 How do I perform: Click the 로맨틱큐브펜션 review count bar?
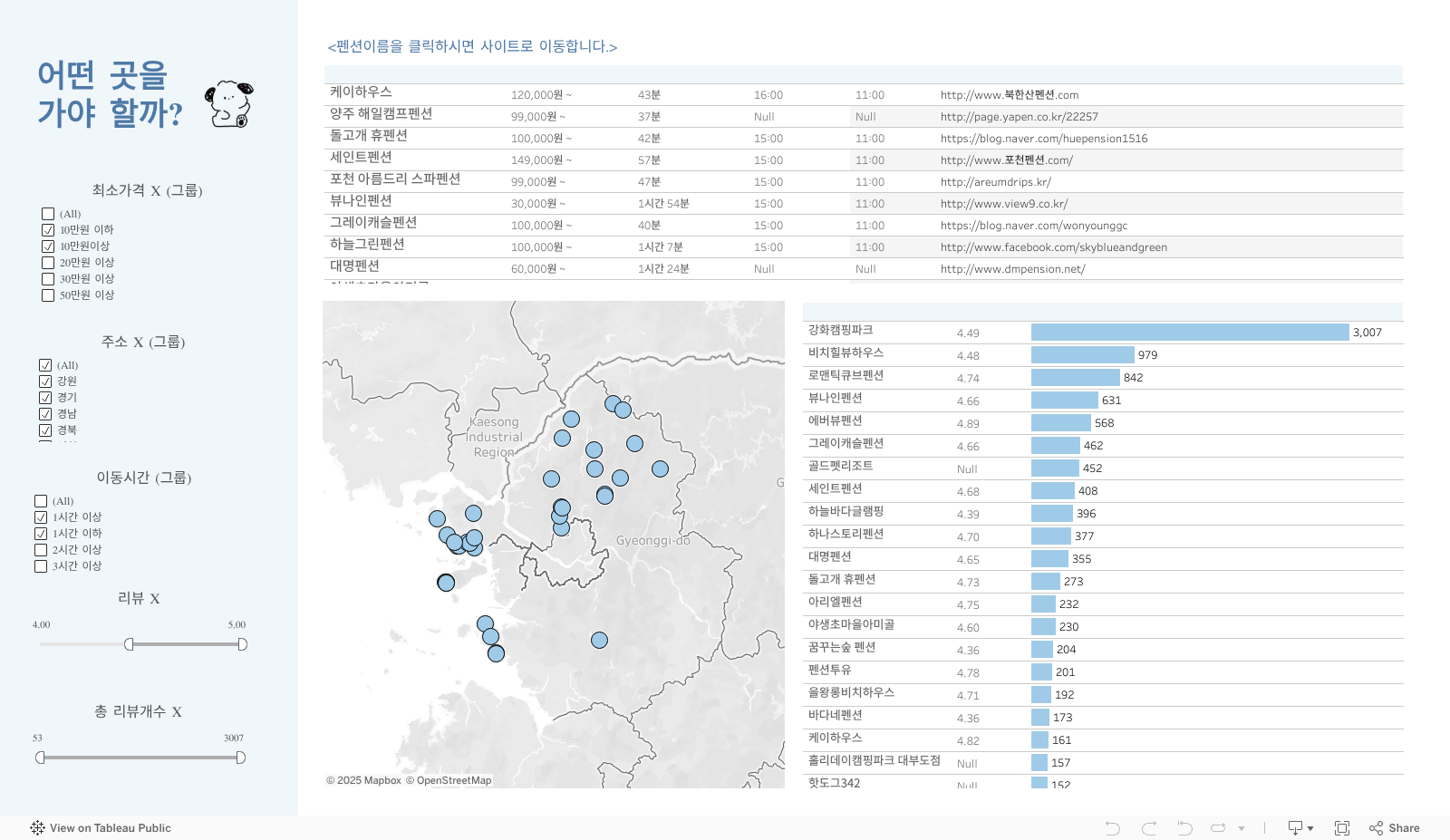pos(1076,378)
